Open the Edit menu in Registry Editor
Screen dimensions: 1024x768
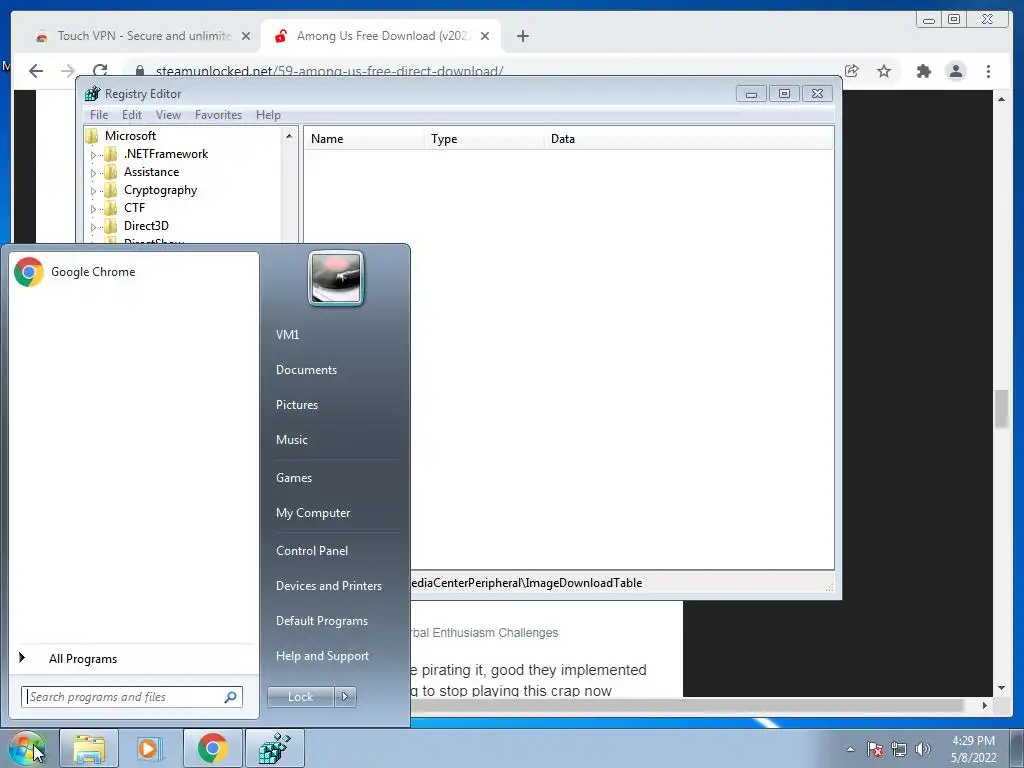[x=132, y=115]
